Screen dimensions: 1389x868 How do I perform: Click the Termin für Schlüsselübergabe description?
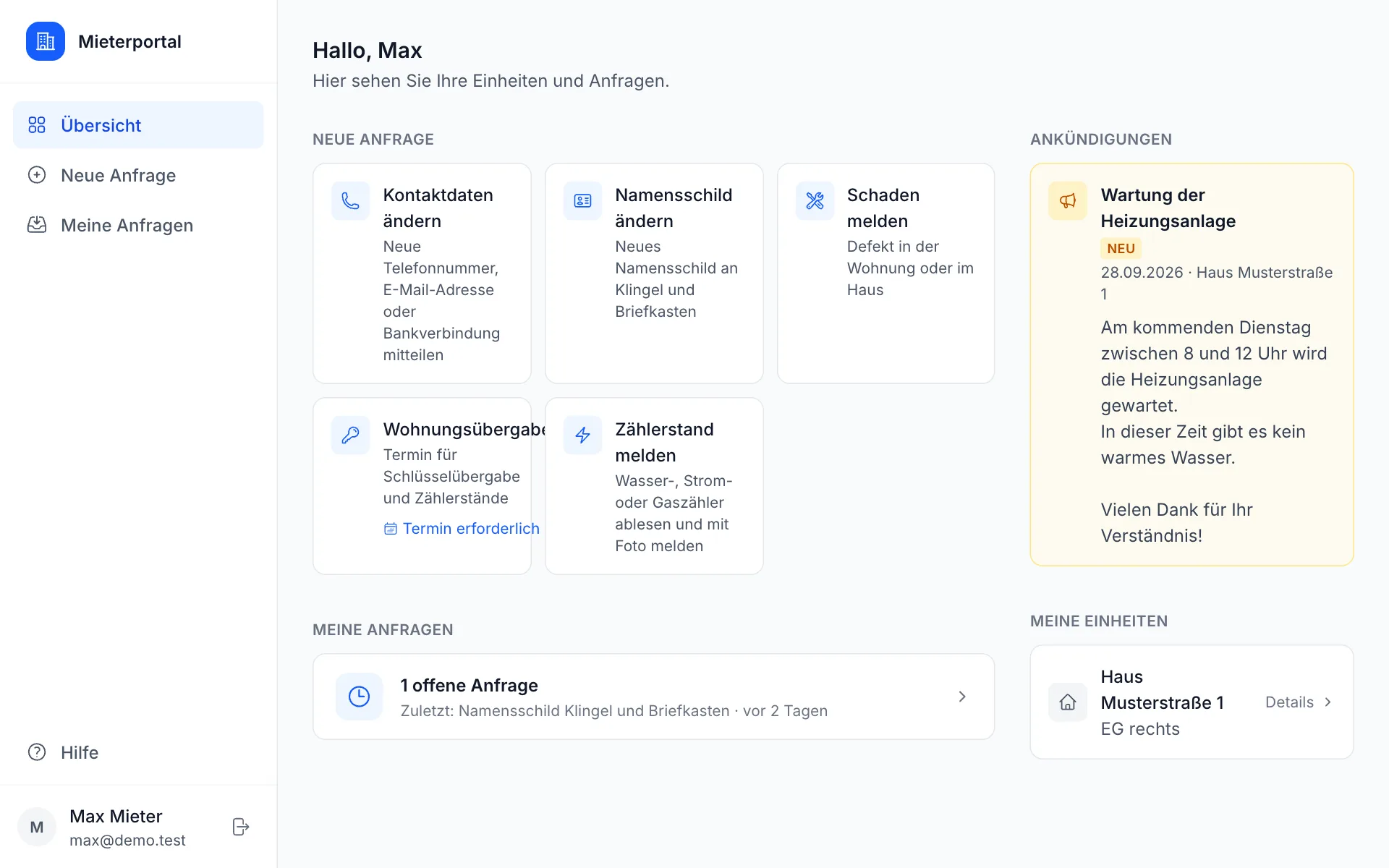[451, 477]
